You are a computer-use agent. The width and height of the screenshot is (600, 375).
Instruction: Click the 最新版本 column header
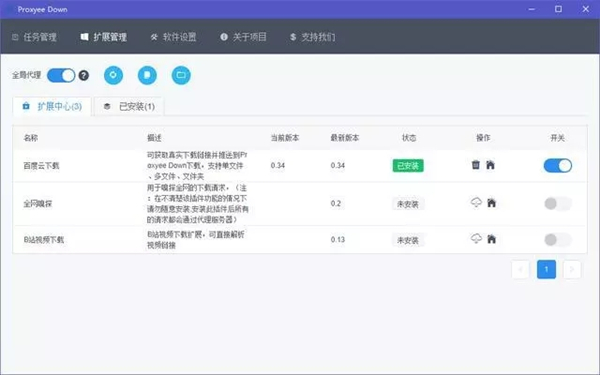(x=345, y=138)
